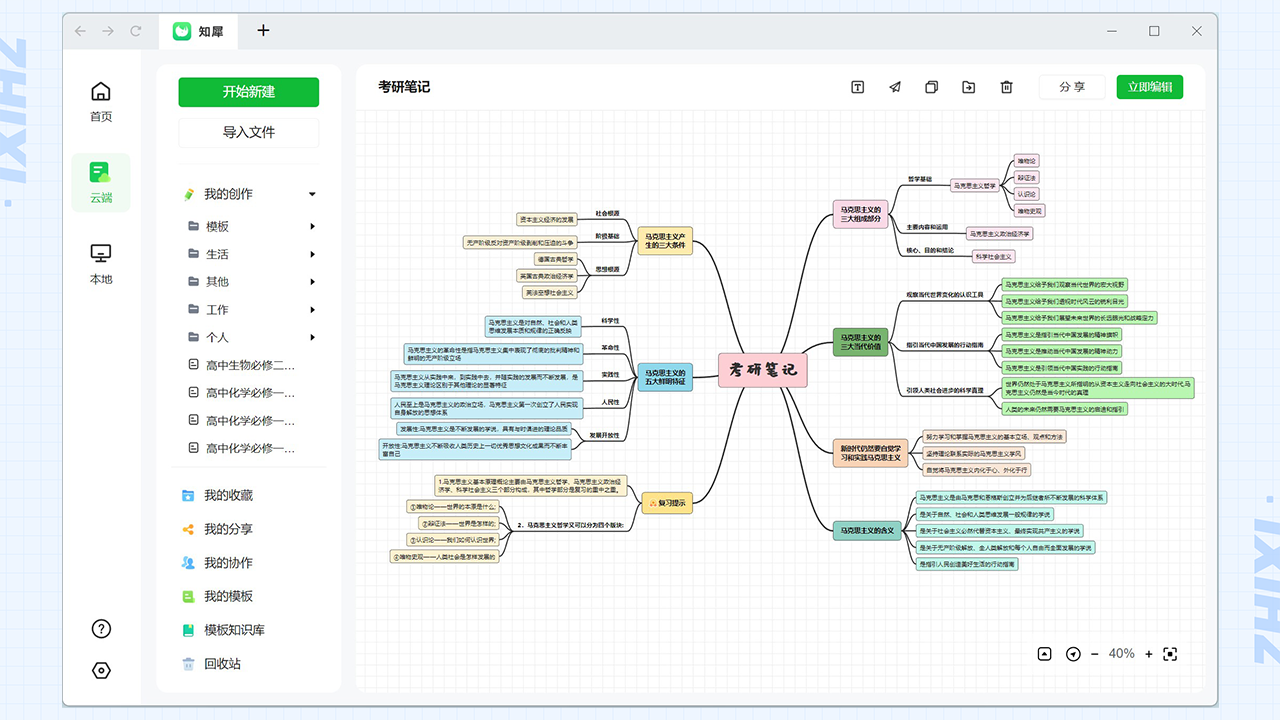Click the paper plane publish icon

coord(895,87)
